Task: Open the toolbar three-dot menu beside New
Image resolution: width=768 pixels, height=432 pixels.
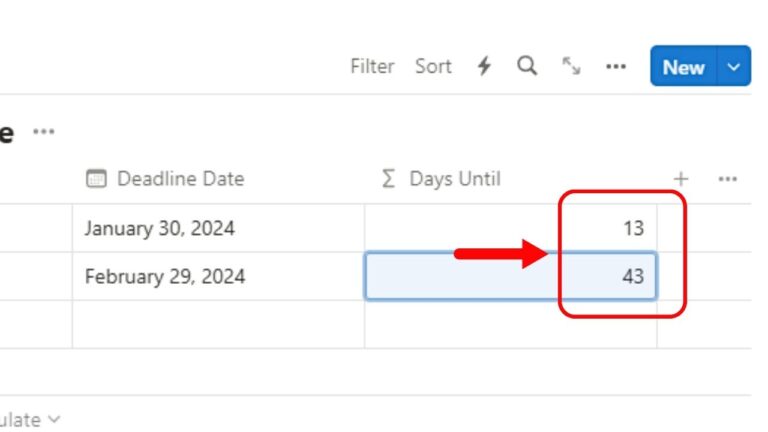Action: 616,66
